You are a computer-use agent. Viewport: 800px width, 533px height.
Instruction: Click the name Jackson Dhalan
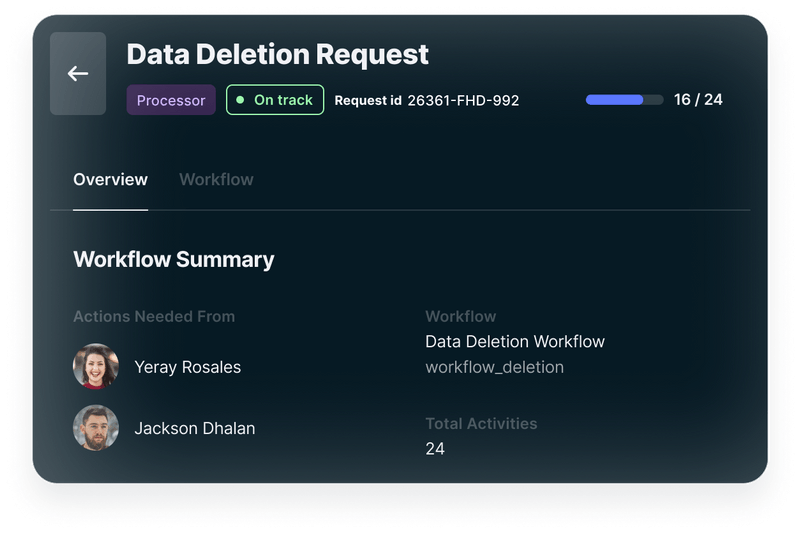coord(195,428)
